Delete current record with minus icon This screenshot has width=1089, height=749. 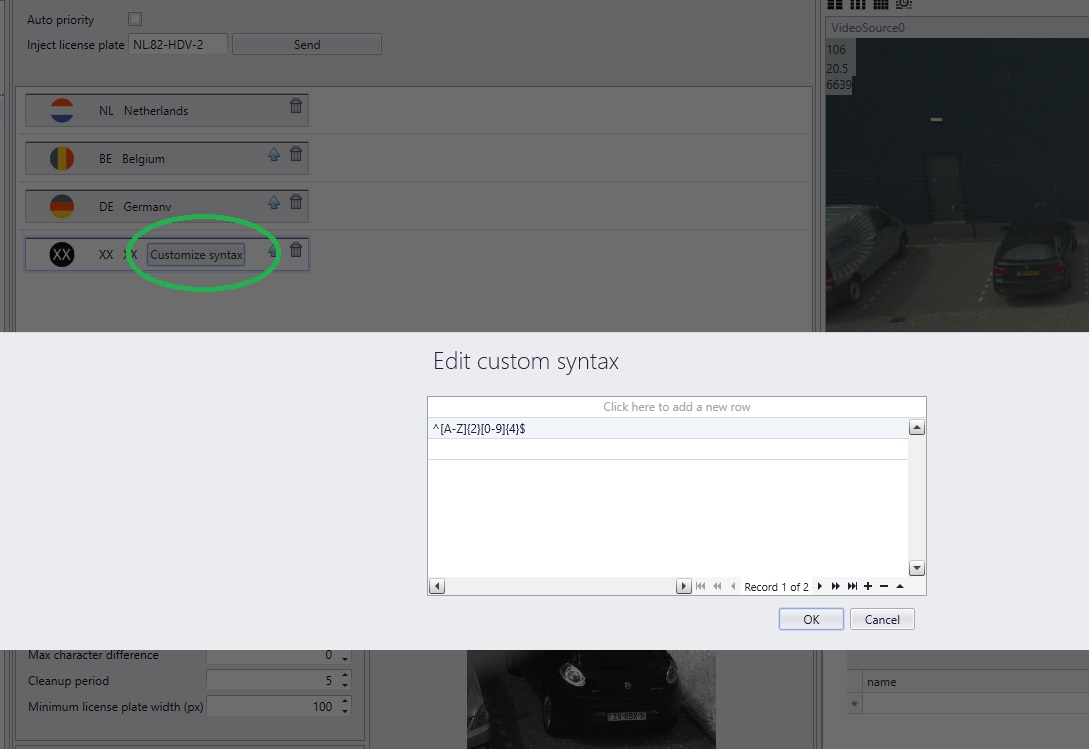click(884, 586)
